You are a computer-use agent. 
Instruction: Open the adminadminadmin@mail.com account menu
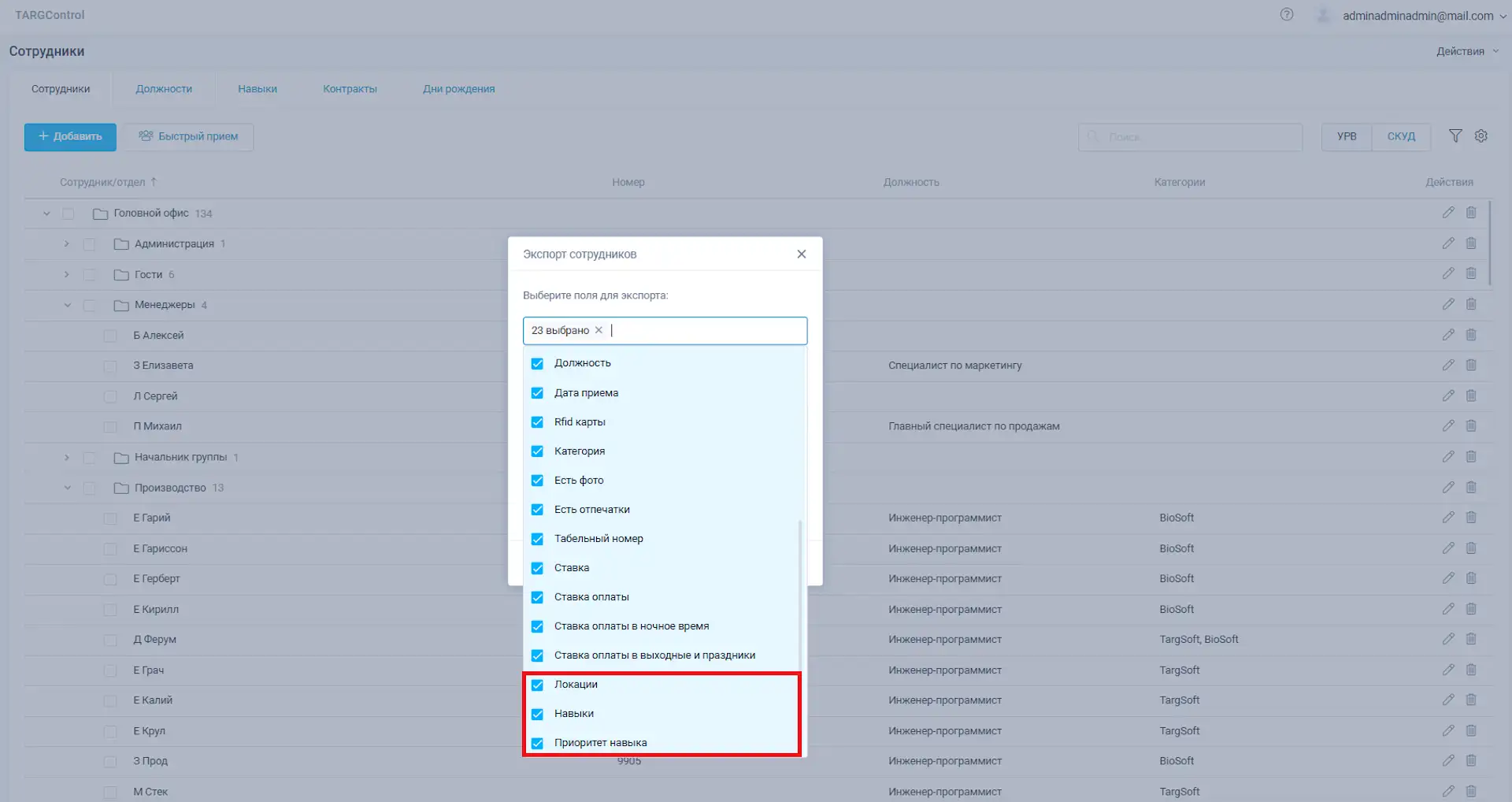click(1424, 16)
